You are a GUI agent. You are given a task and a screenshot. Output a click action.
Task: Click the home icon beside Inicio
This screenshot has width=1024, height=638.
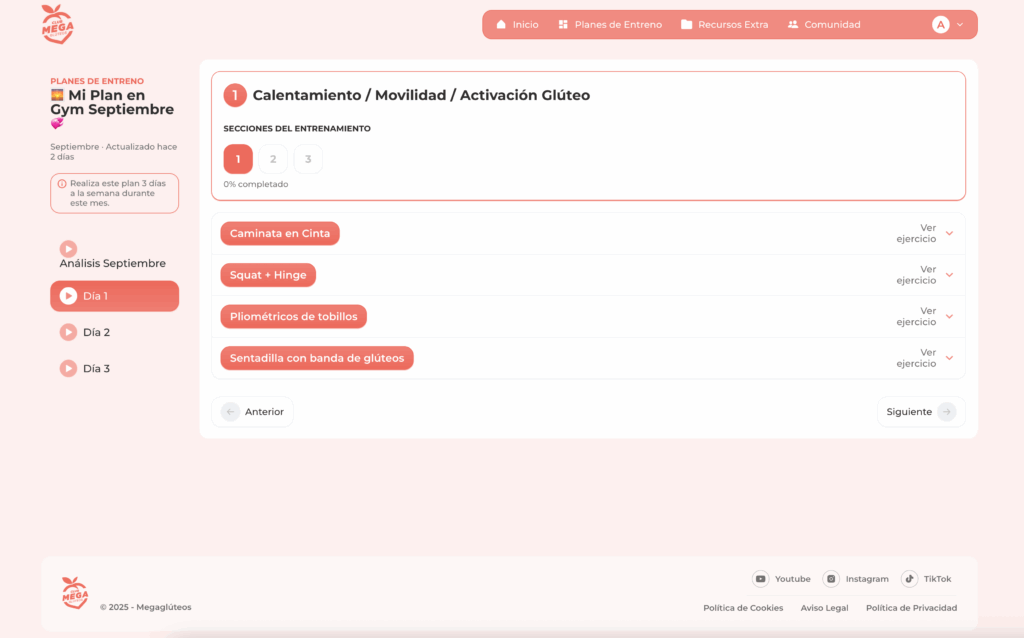[x=501, y=25]
